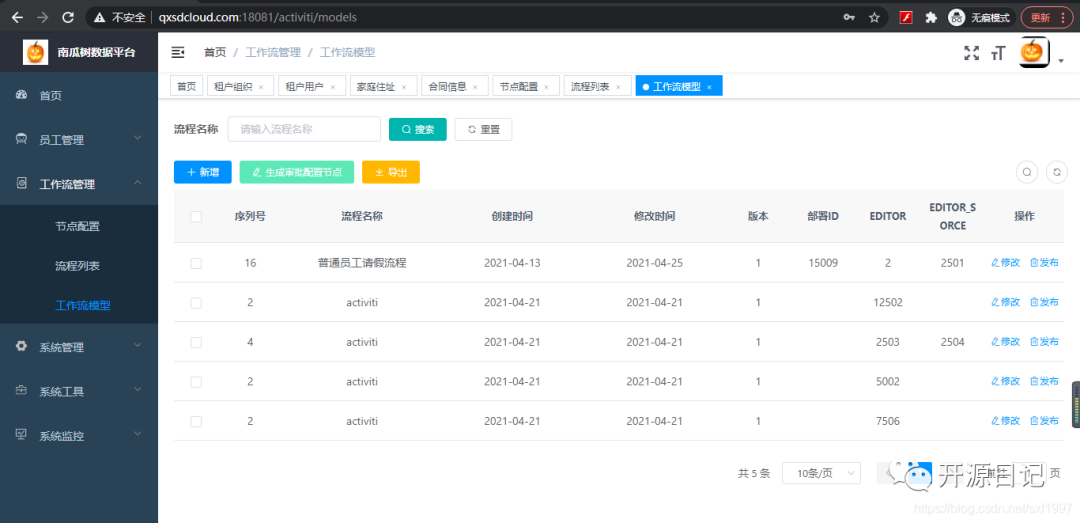The height and width of the screenshot is (523, 1080).
Task: Click the pumpkin logo in the sidebar
Action: [x=35, y=52]
